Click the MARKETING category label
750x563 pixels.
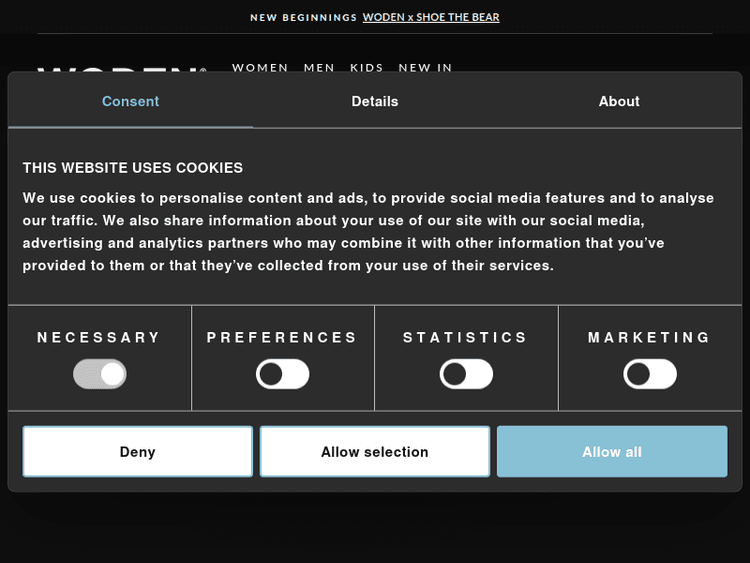click(650, 338)
